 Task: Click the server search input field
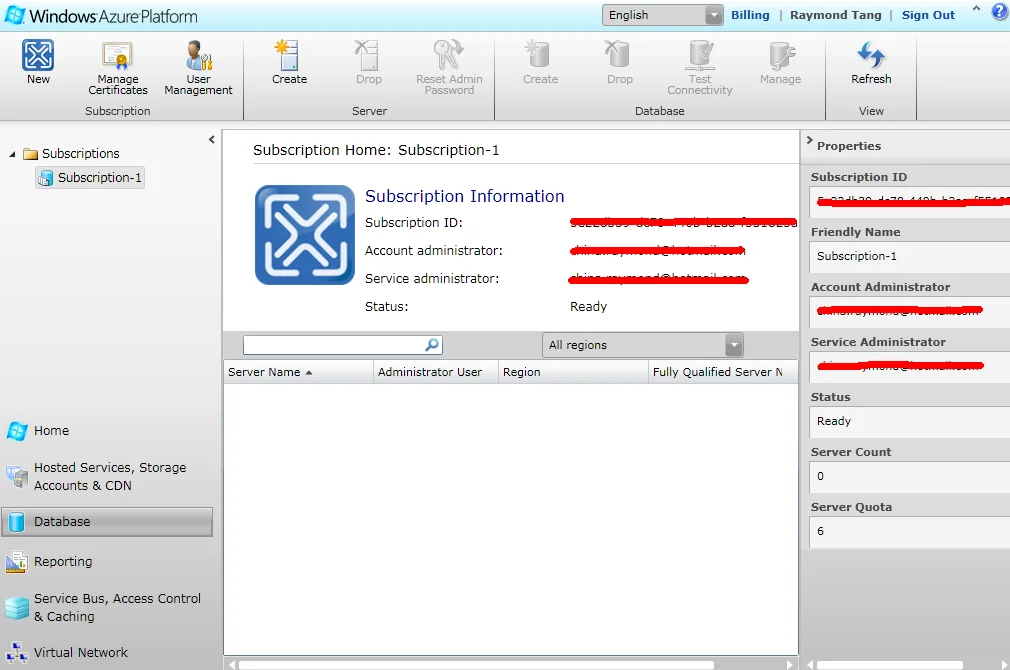pyautogui.click(x=332, y=345)
